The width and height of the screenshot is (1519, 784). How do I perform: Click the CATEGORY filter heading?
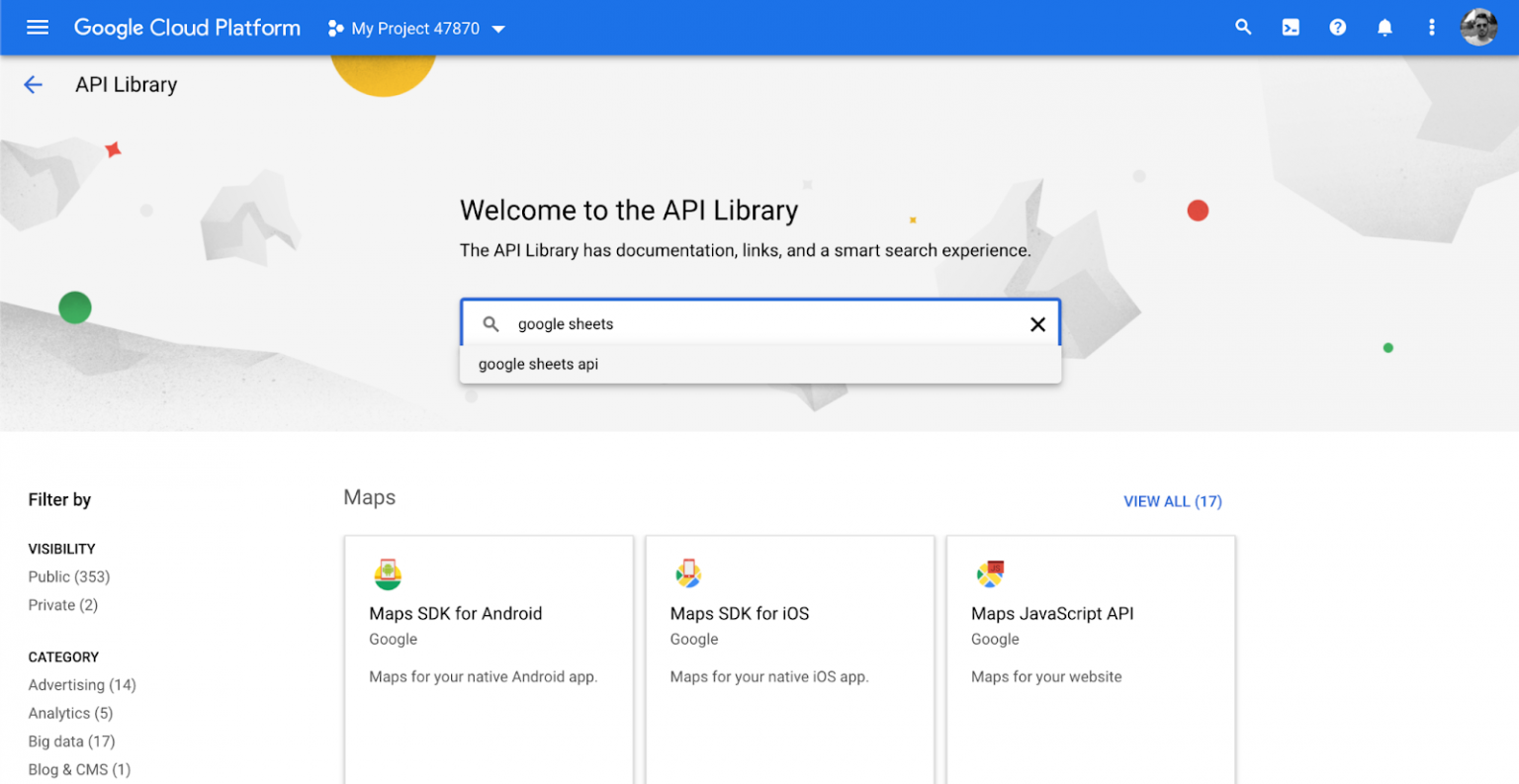pyautogui.click(x=63, y=656)
